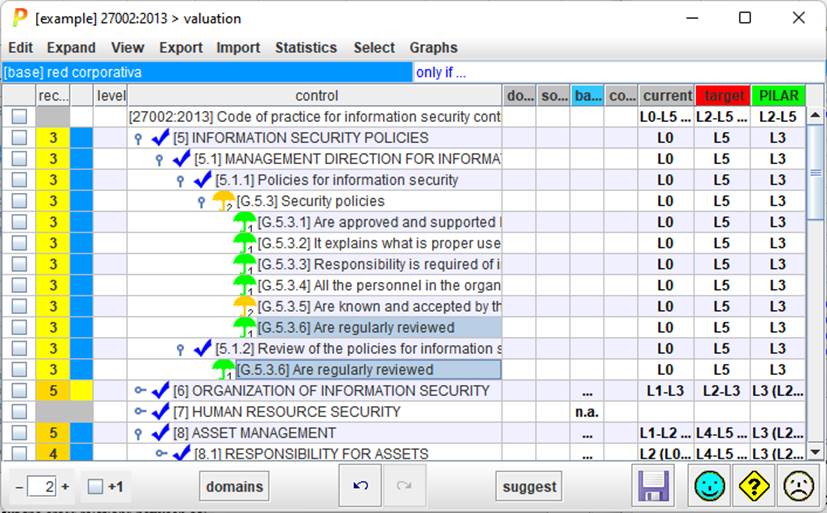This screenshot has width=827, height=513.
Task: Open the Statistics menu
Action: 306,47
